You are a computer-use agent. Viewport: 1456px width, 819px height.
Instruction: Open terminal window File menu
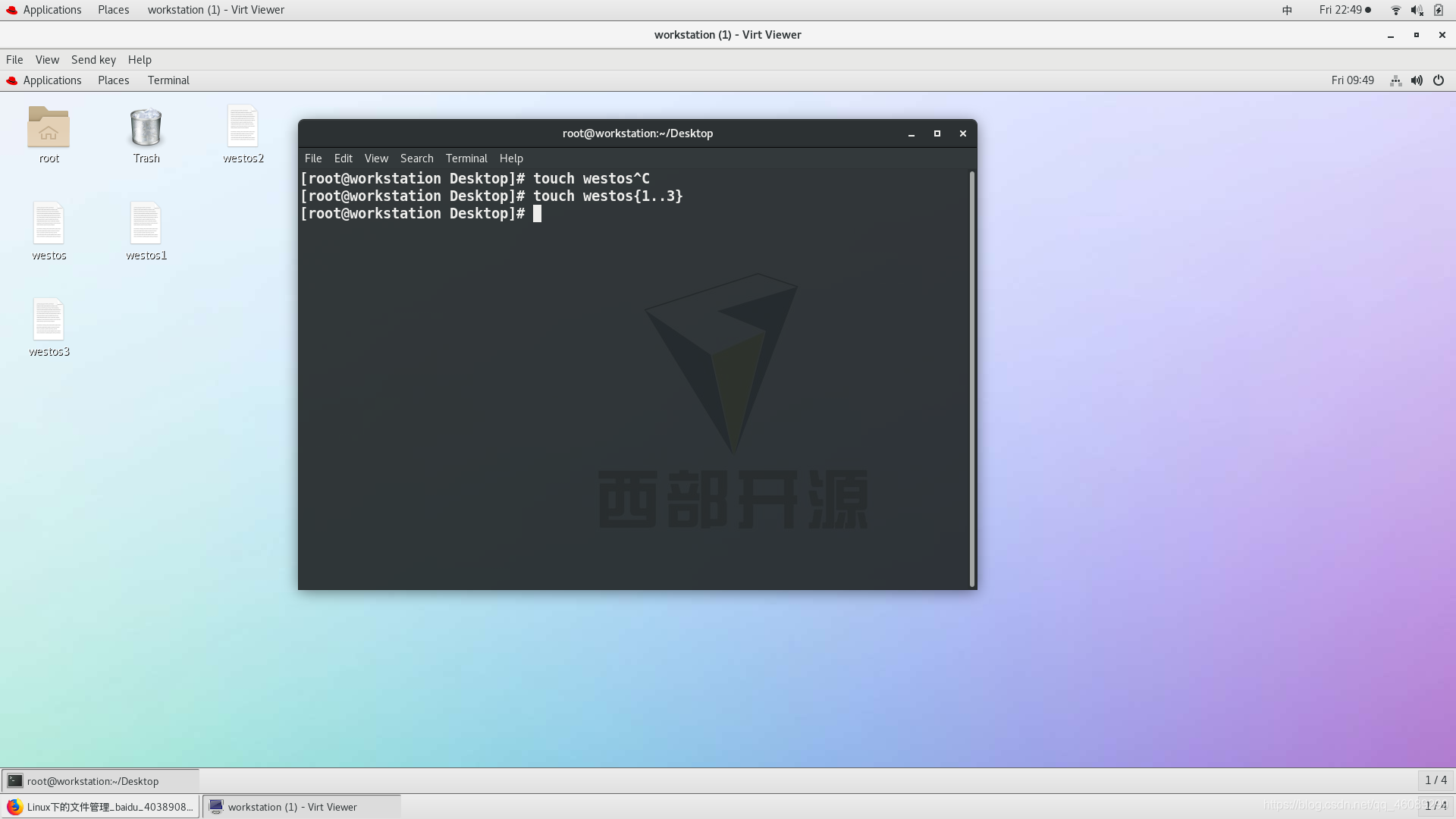(313, 158)
